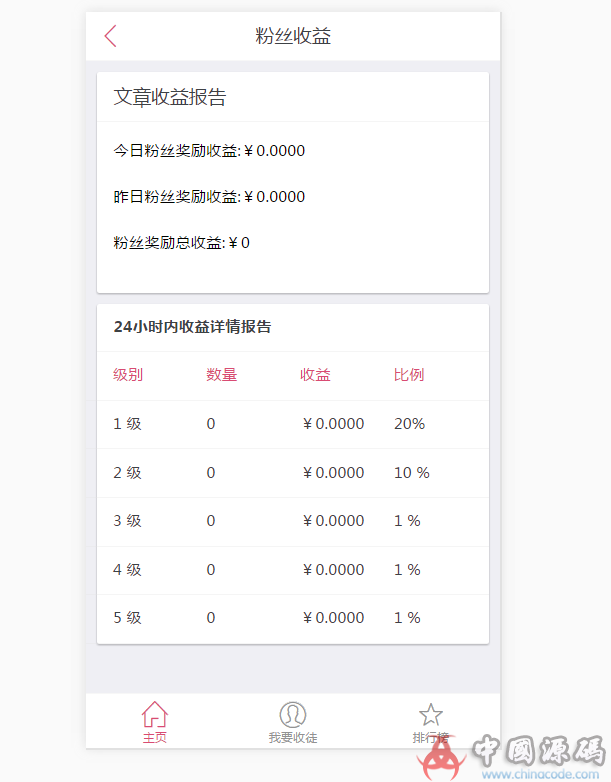Click the 1 % ratio in 5 级 row
The image size is (611, 782).
407,618
